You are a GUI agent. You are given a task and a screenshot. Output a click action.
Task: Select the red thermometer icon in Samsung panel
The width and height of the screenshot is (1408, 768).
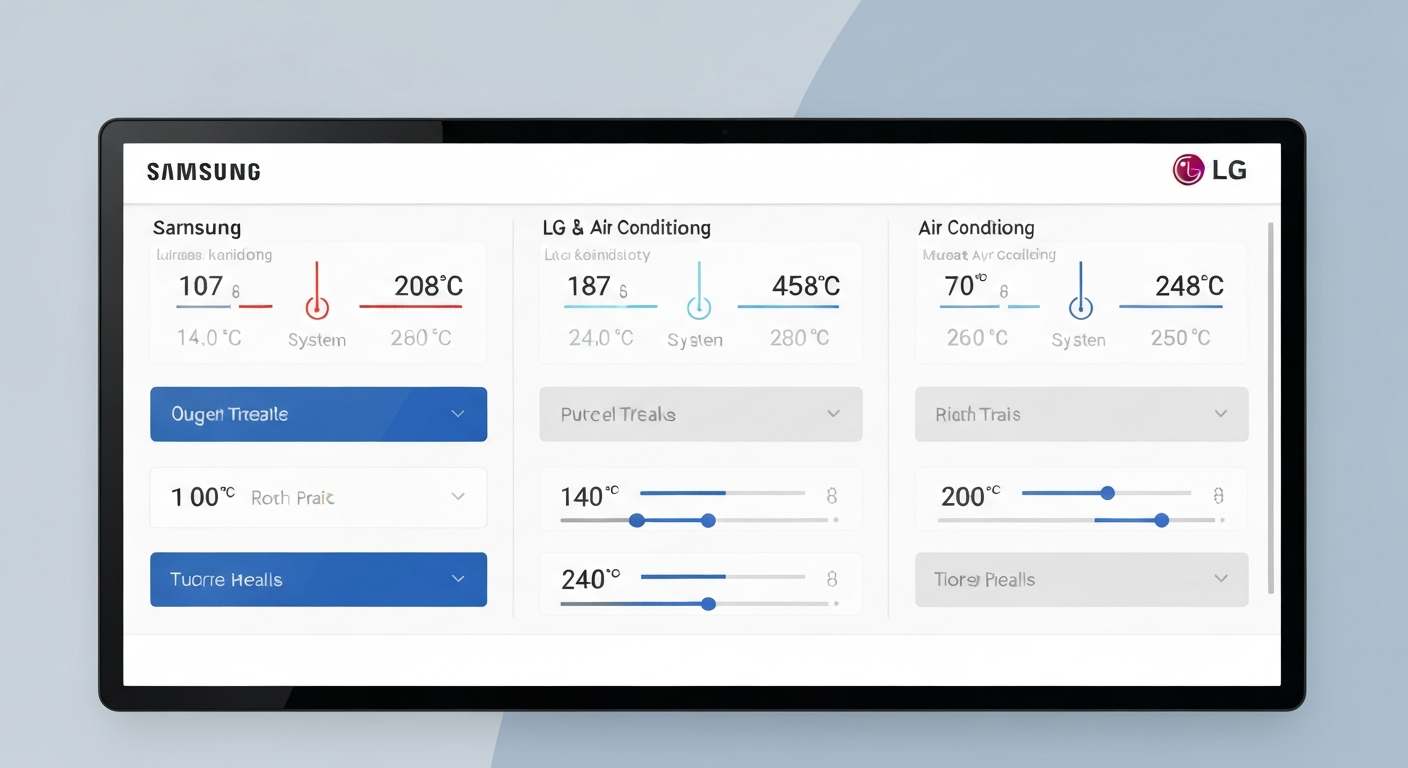317,292
